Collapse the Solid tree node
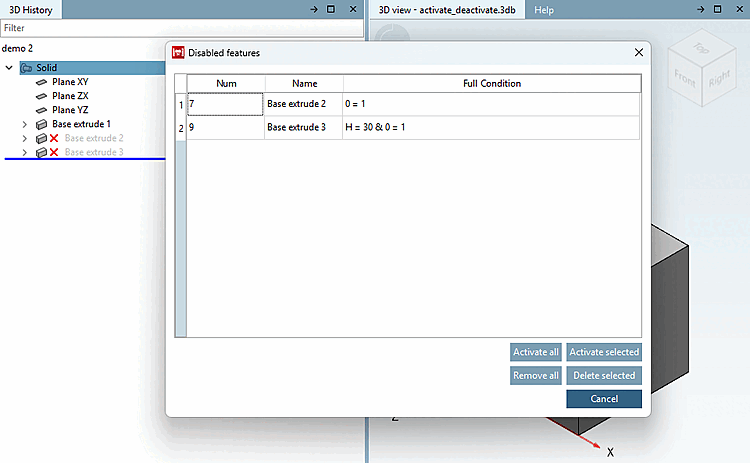750x463 pixels. (x=9, y=68)
